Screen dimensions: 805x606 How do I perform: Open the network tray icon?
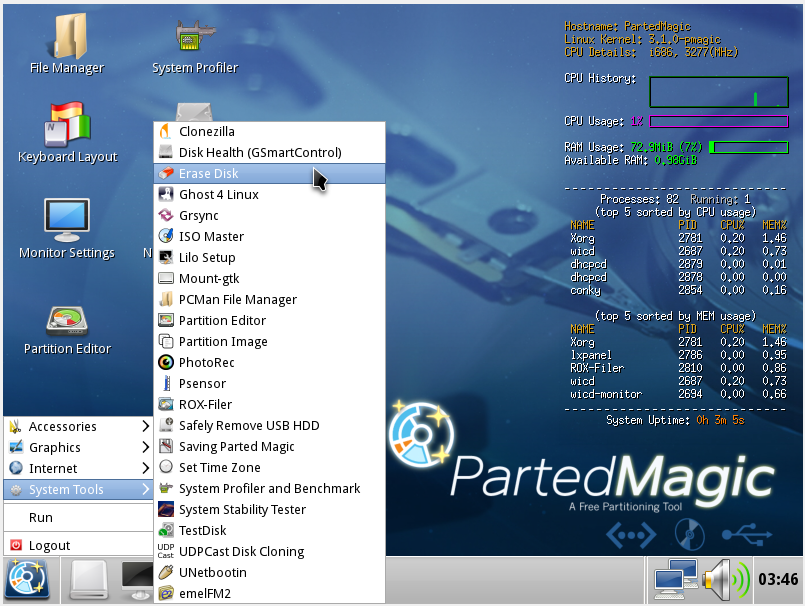tap(676, 580)
